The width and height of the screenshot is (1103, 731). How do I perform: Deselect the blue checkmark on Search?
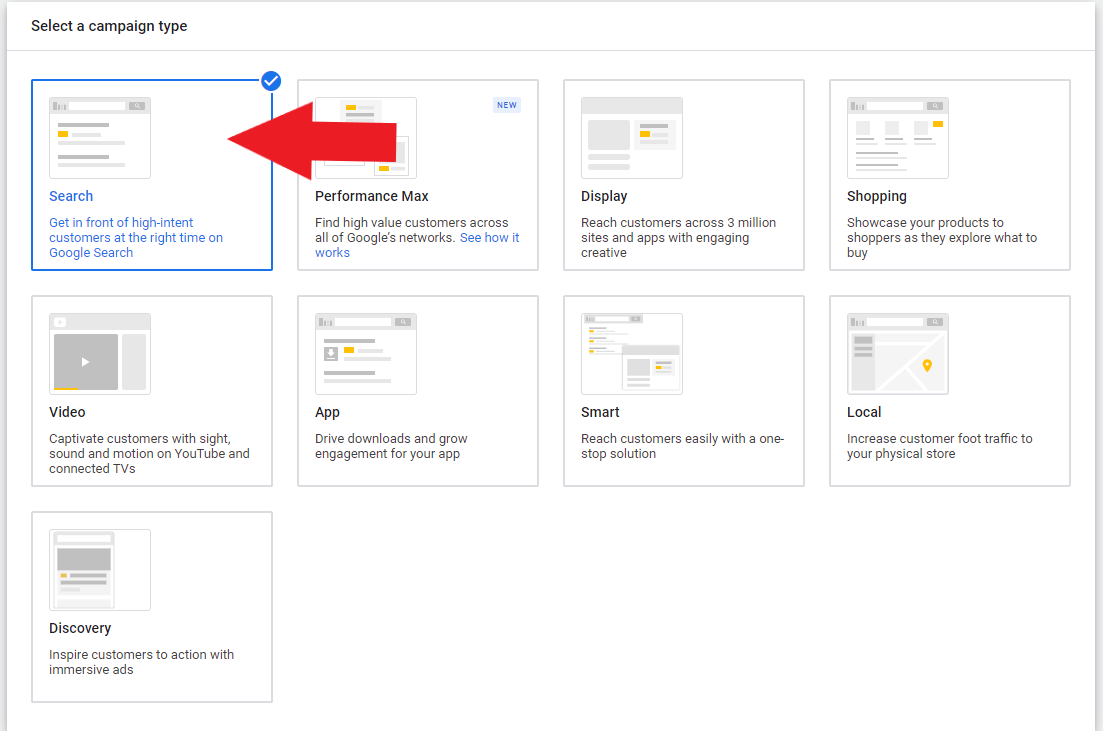click(x=270, y=81)
